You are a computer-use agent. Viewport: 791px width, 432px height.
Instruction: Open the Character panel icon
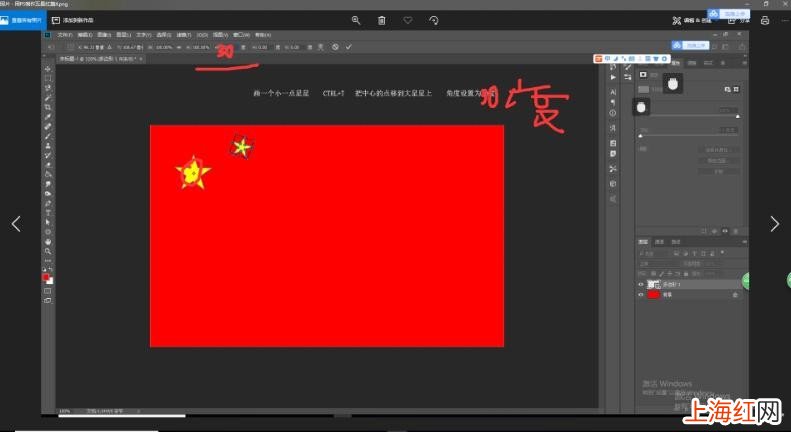[613, 92]
